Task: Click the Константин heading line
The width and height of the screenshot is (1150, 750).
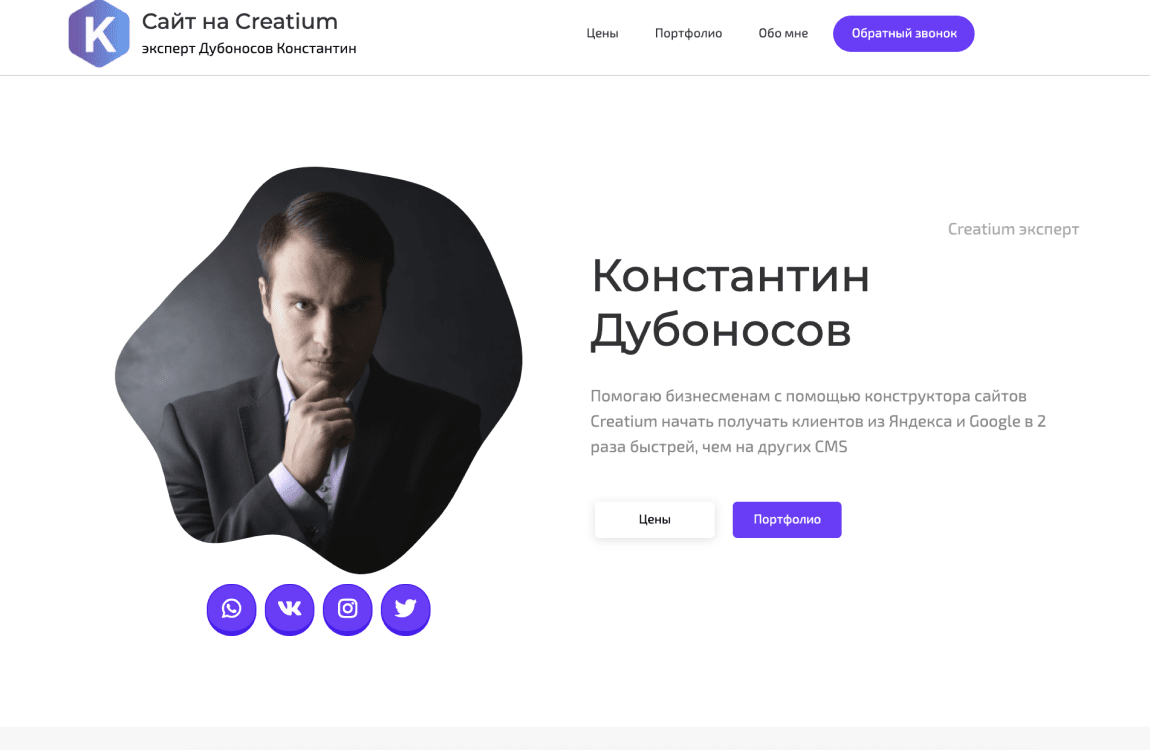Action: tap(730, 276)
